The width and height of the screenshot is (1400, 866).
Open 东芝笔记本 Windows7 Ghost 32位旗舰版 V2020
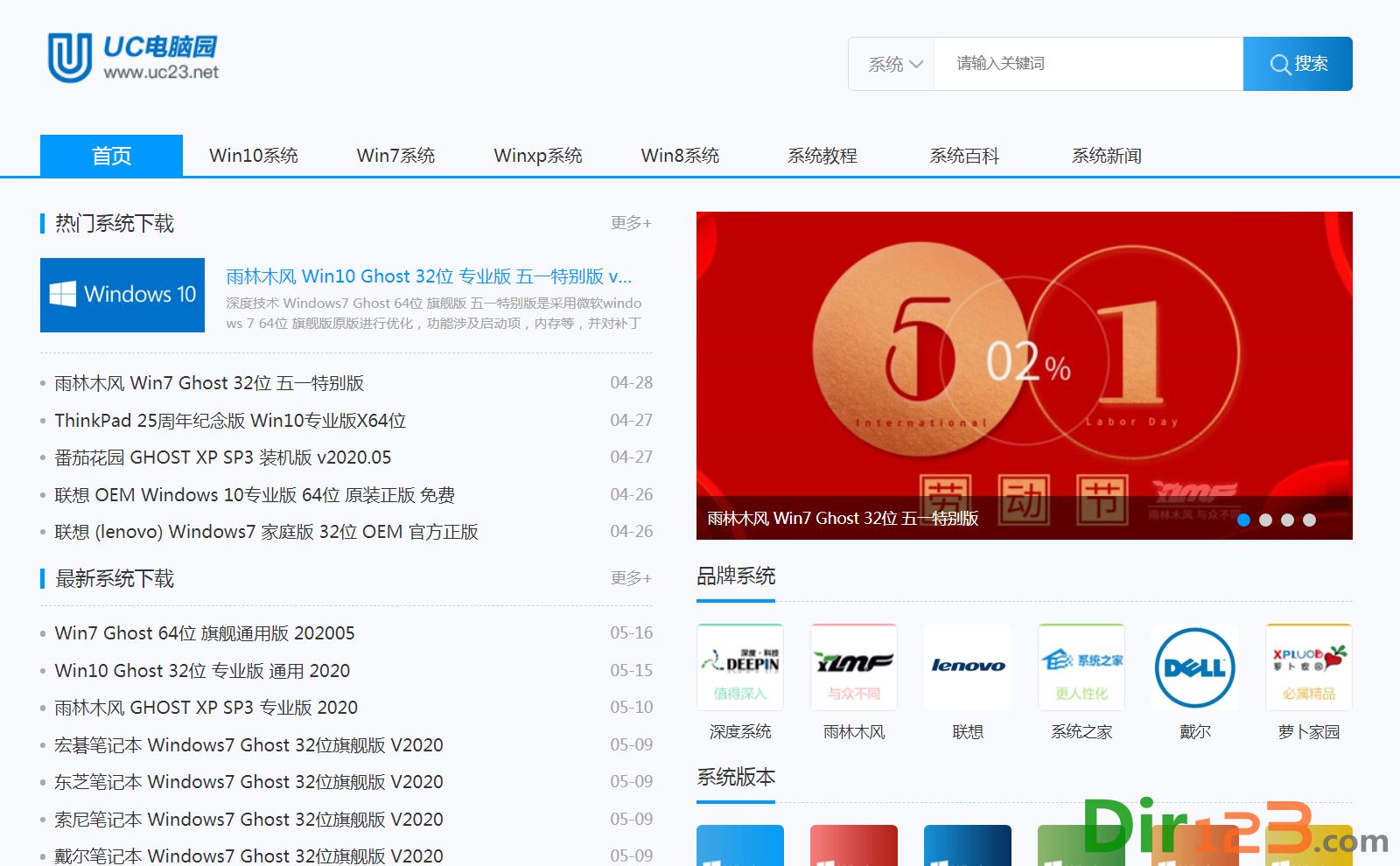[x=248, y=782]
